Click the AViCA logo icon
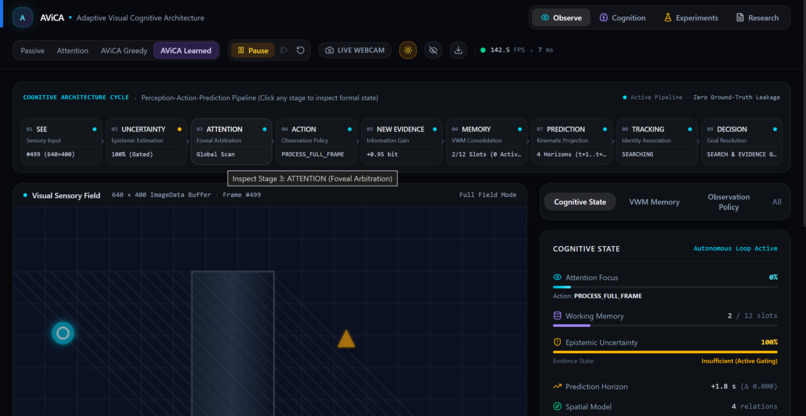806x416 pixels. (22, 17)
